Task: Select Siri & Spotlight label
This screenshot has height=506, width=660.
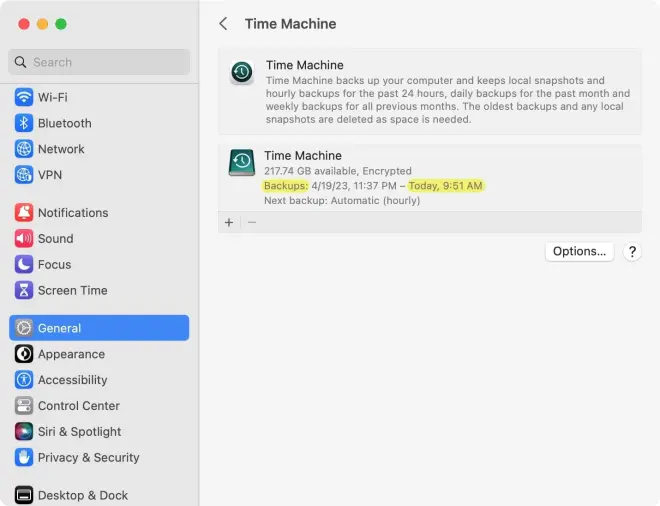Action: tap(80, 431)
